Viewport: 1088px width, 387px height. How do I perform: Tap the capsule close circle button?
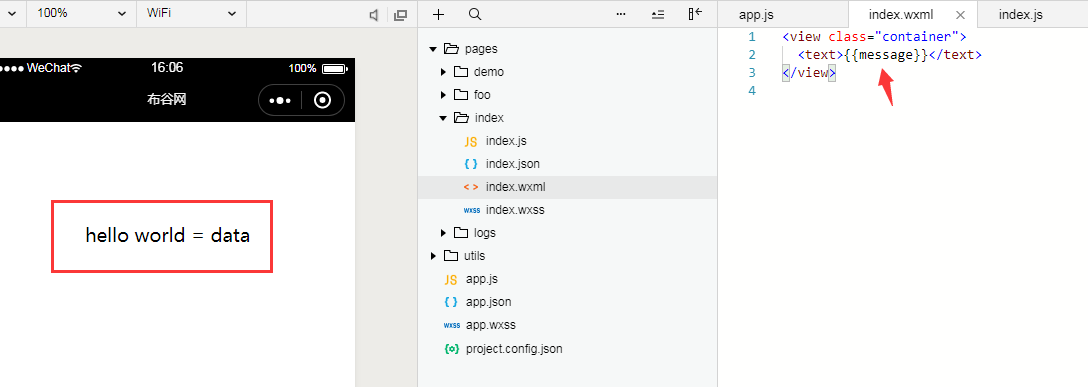(x=323, y=101)
